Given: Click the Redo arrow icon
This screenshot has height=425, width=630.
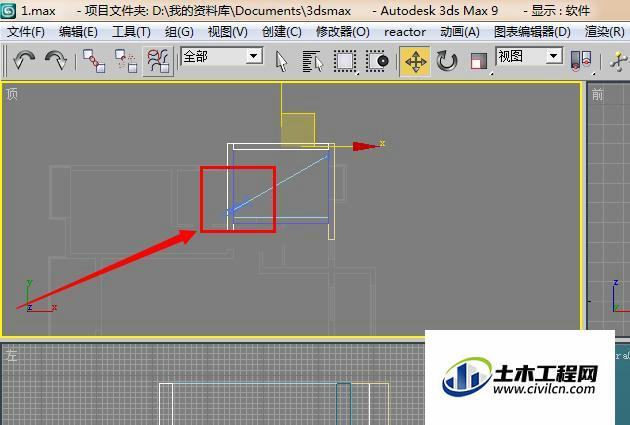Looking at the screenshot, I should tap(56, 61).
